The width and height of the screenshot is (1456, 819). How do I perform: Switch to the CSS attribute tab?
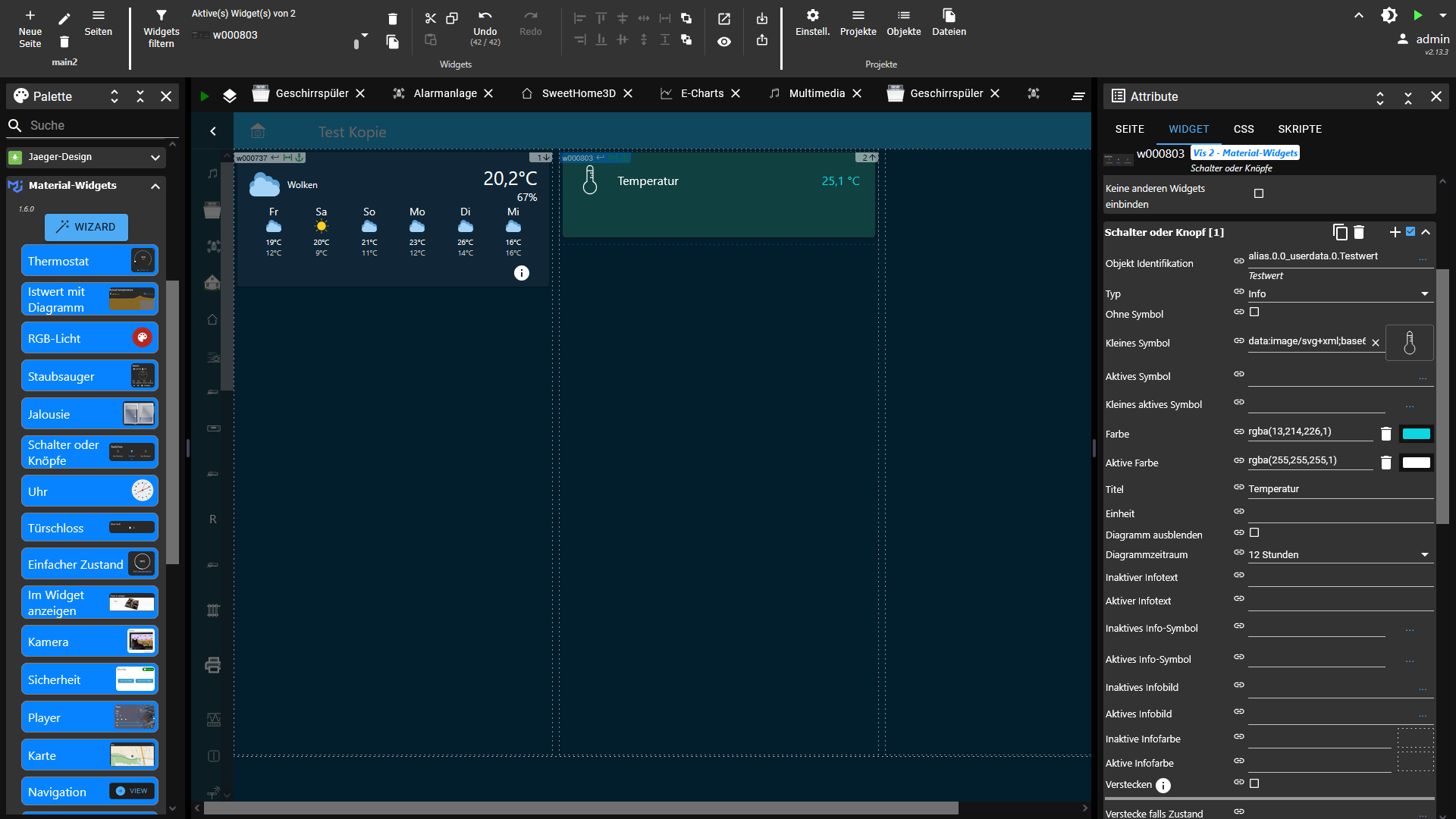tap(1243, 129)
